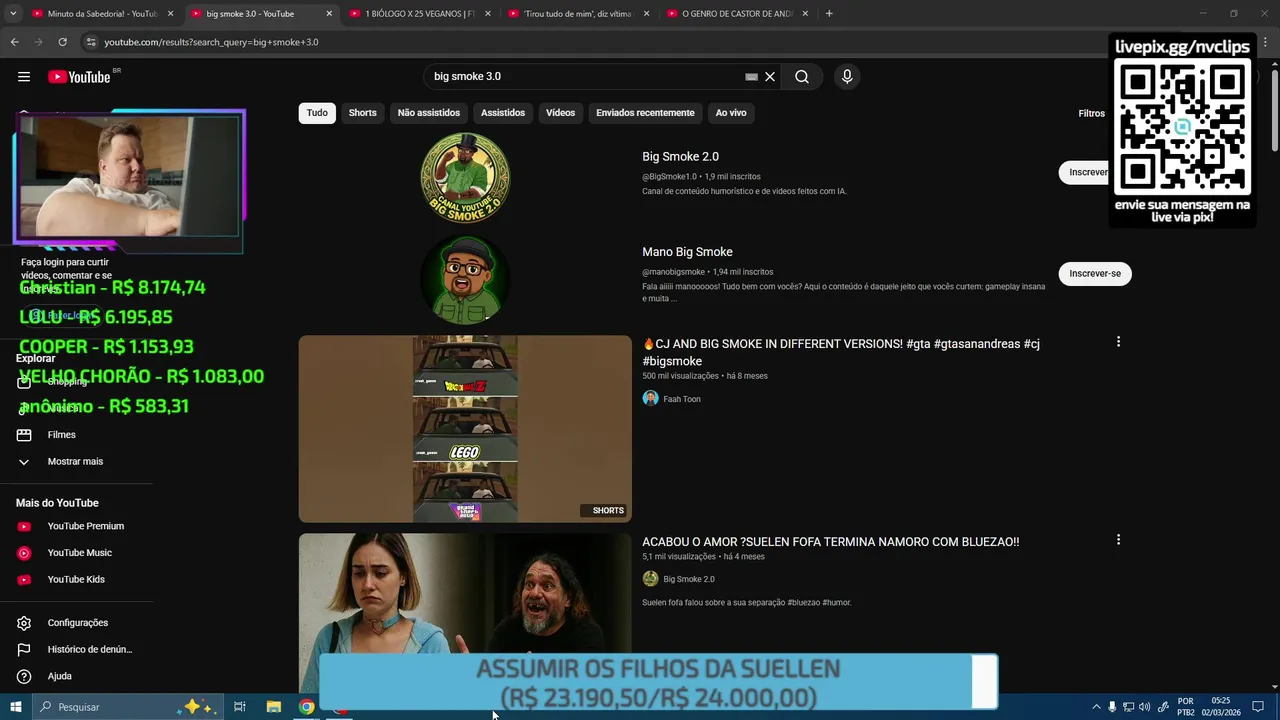Subscribe to Big Smoke 2.0 channel
The height and width of the screenshot is (720, 1280).
[1084, 172]
